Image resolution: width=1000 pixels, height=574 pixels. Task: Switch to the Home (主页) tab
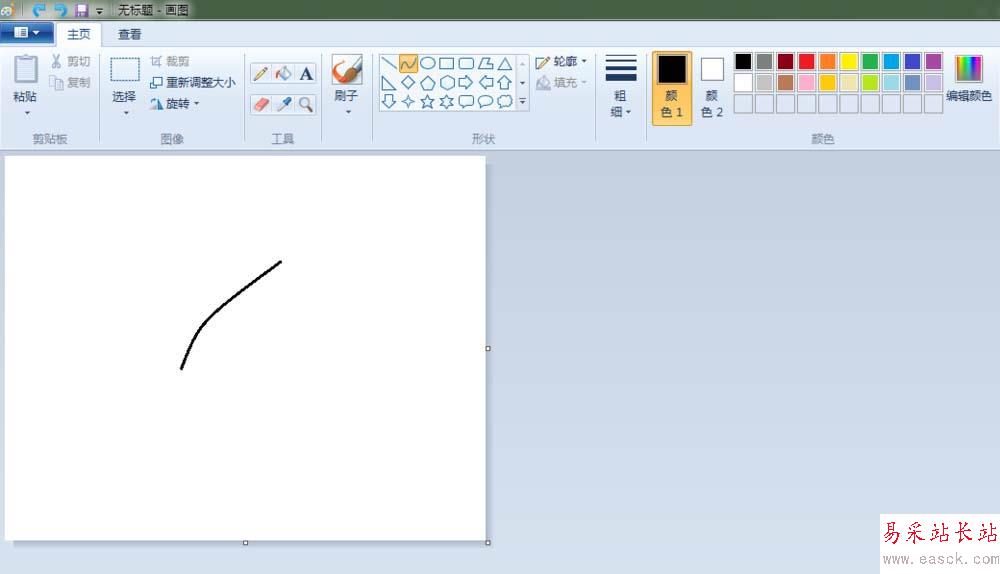click(78, 34)
